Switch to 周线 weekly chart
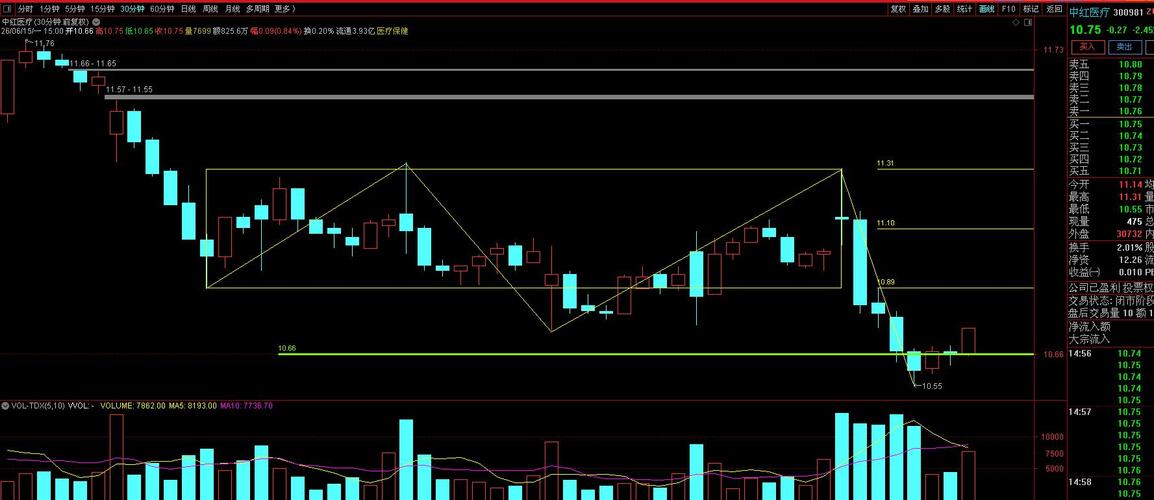Screen dimensions: 1154x500 210,9
